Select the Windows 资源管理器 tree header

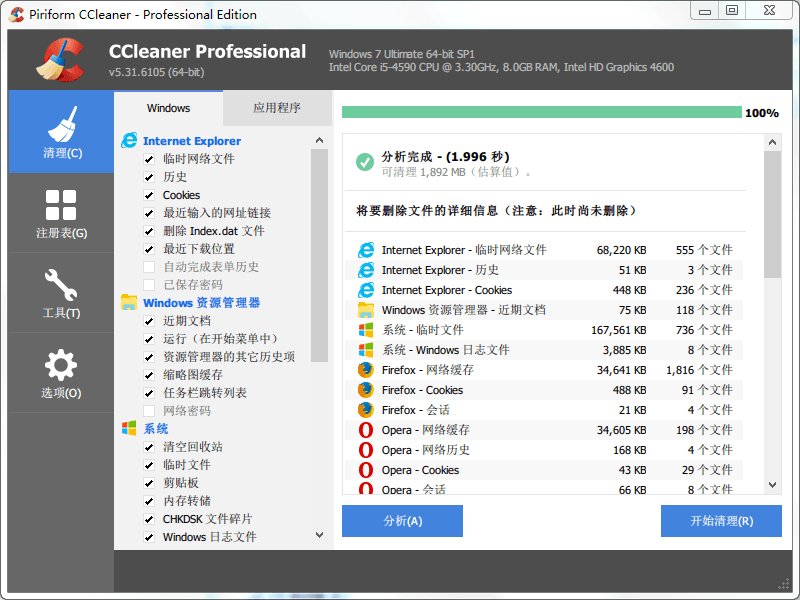click(201, 303)
